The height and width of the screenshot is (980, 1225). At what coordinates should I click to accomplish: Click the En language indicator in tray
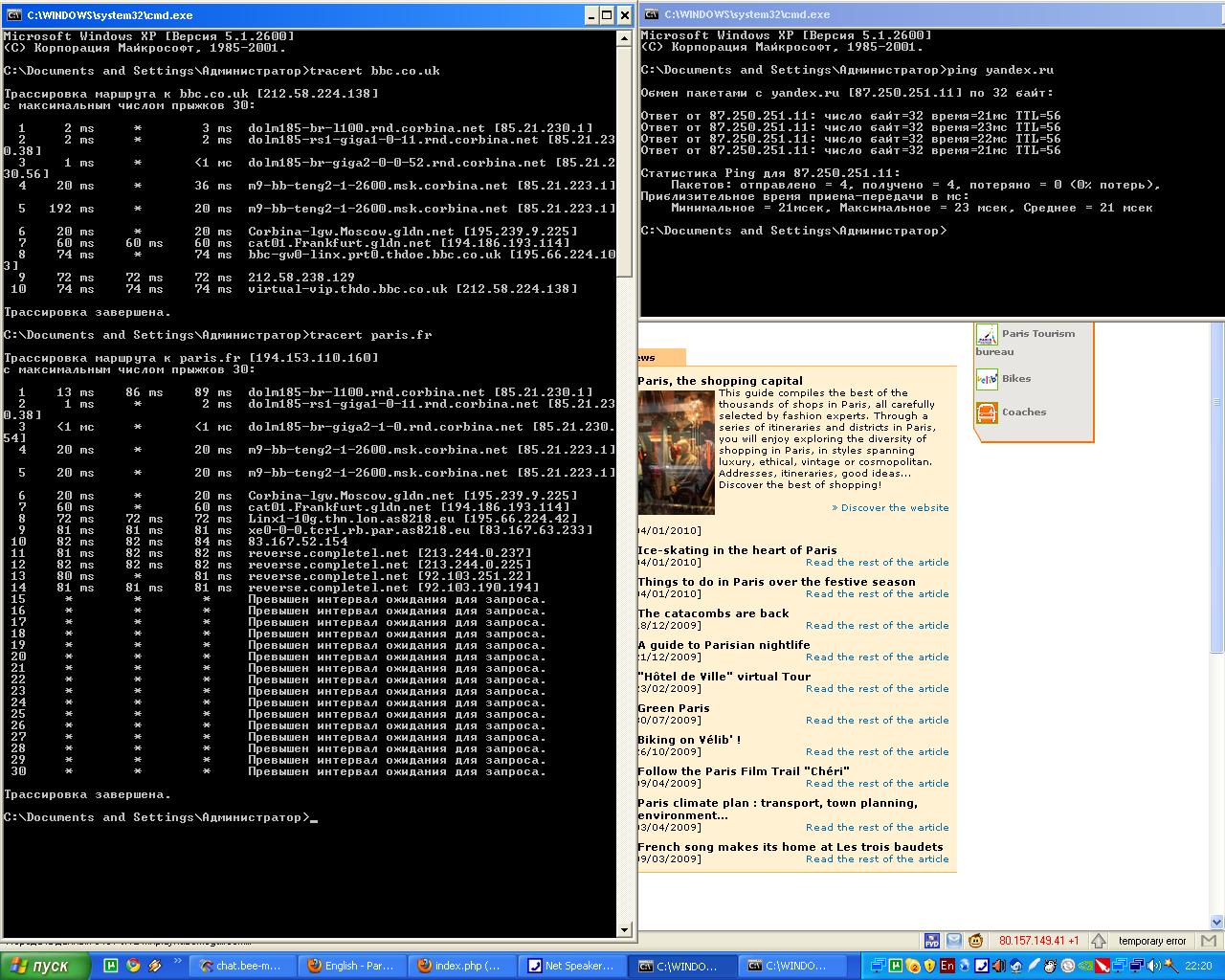click(x=947, y=966)
